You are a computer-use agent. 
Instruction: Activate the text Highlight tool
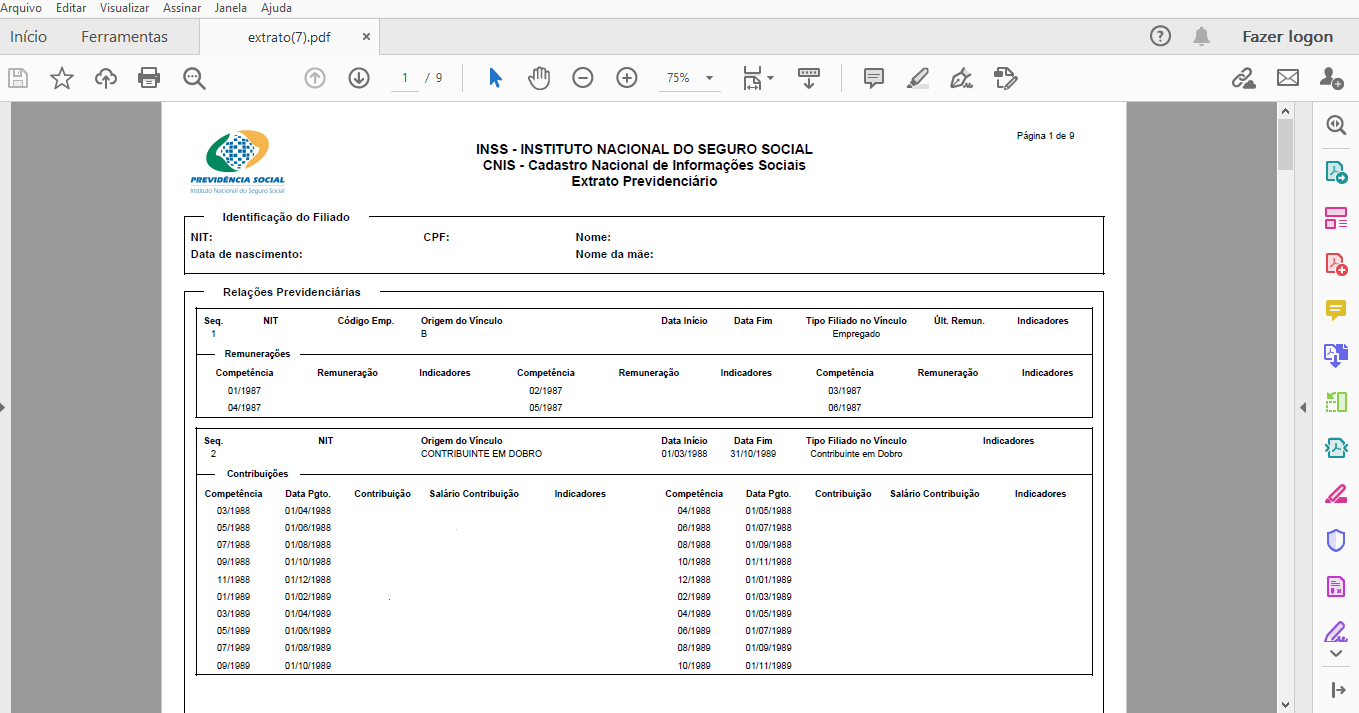point(918,77)
